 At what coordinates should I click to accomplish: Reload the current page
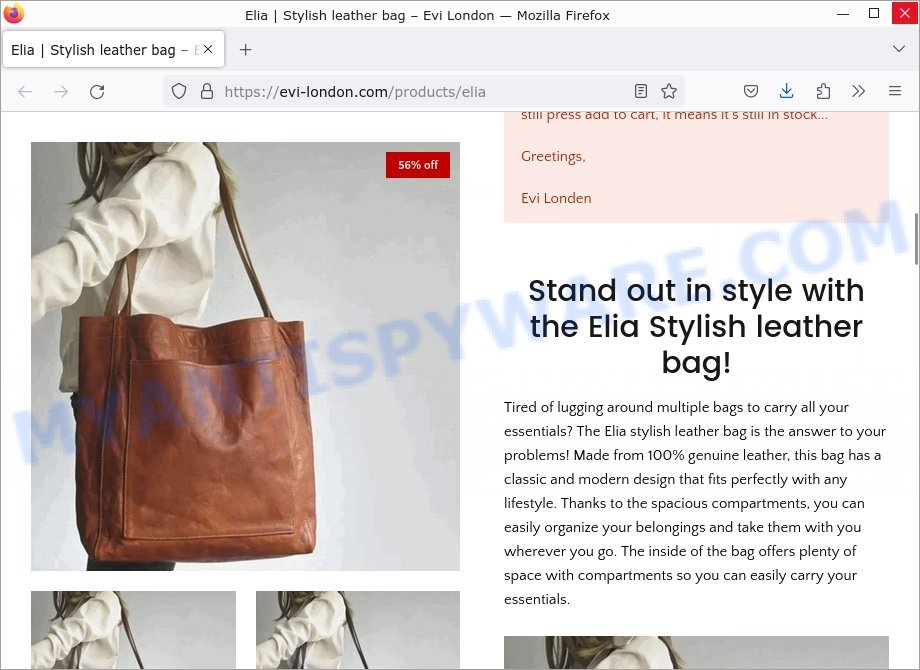click(x=97, y=92)
